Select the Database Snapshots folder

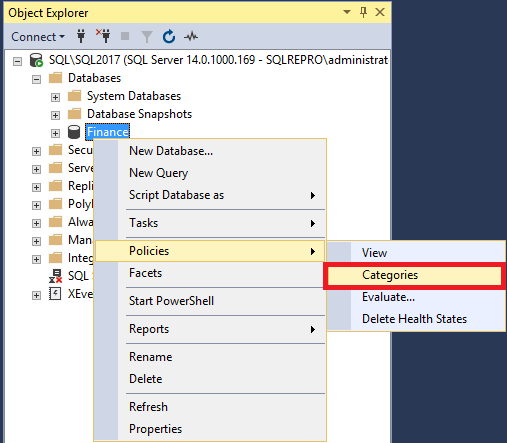click(139, 114)
